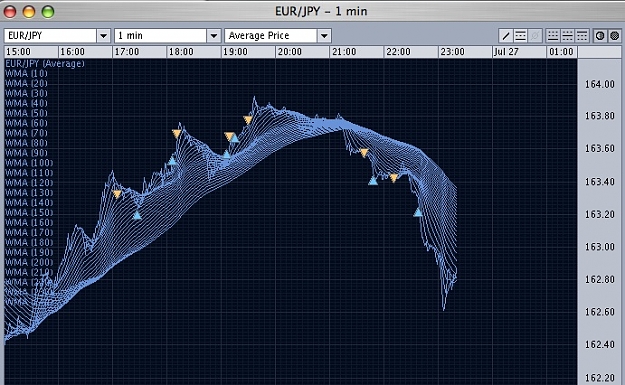Image resolution: width=625 pixels, height=385 pixels.
Task: Choose line style with solid line at bottom
Action: (x=552, y=36)
